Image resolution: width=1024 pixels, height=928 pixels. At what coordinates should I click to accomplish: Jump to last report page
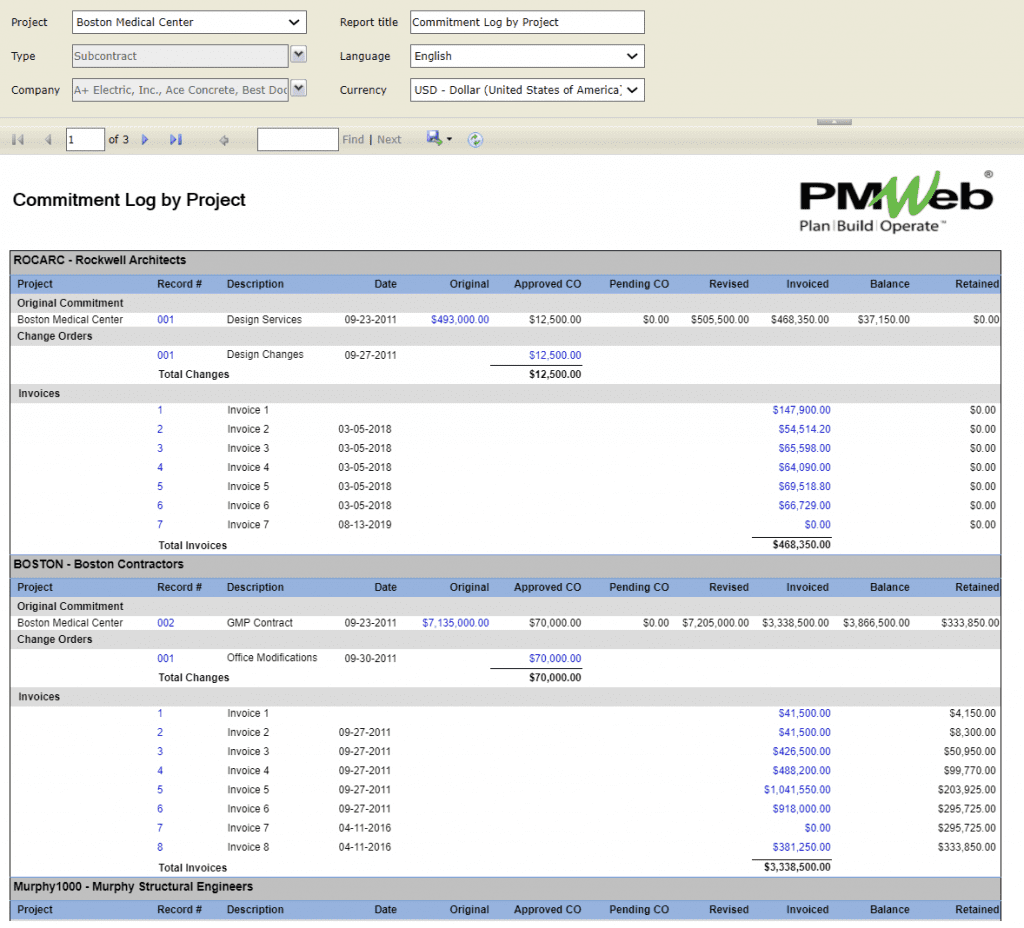176,140
